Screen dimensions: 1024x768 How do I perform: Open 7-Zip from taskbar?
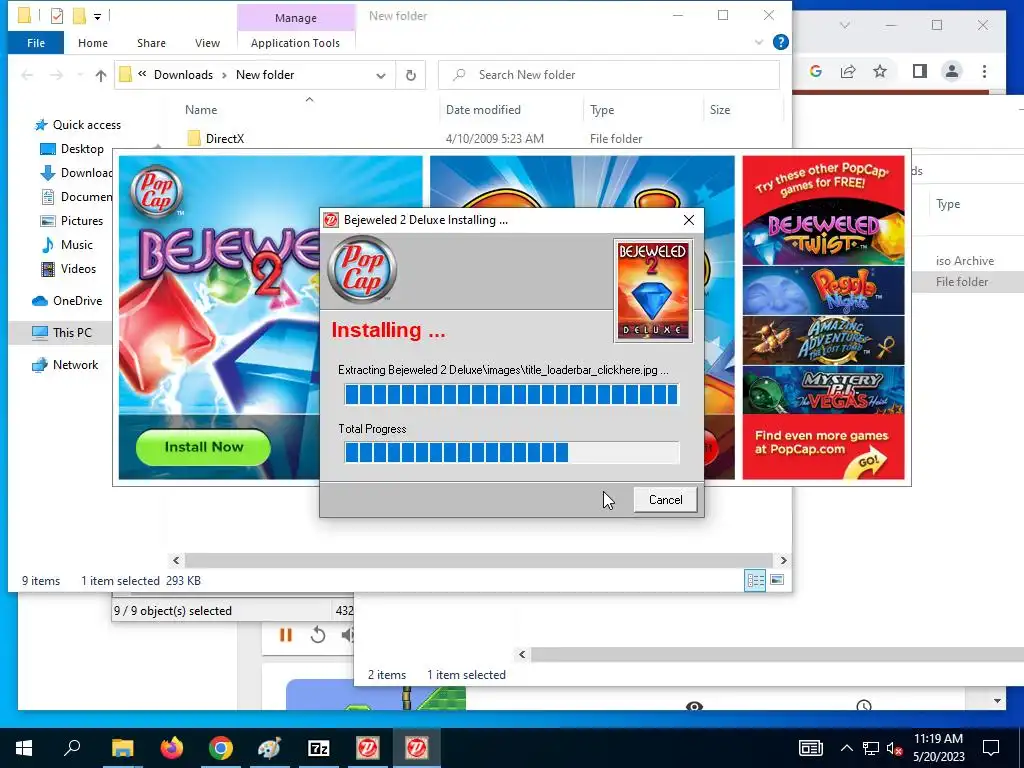319,748
